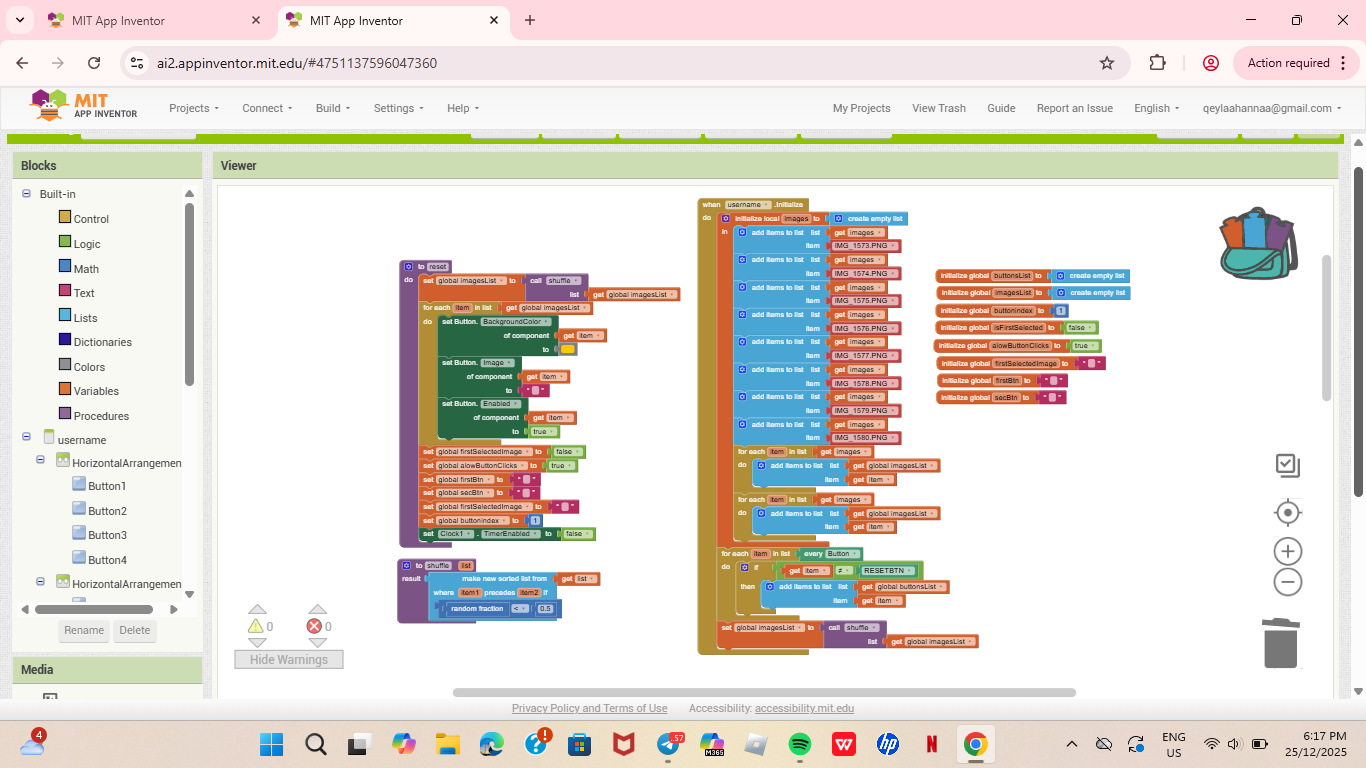Collapse the username screen tree node
This screenshot has width=1366, height=768.
(27, 439)
